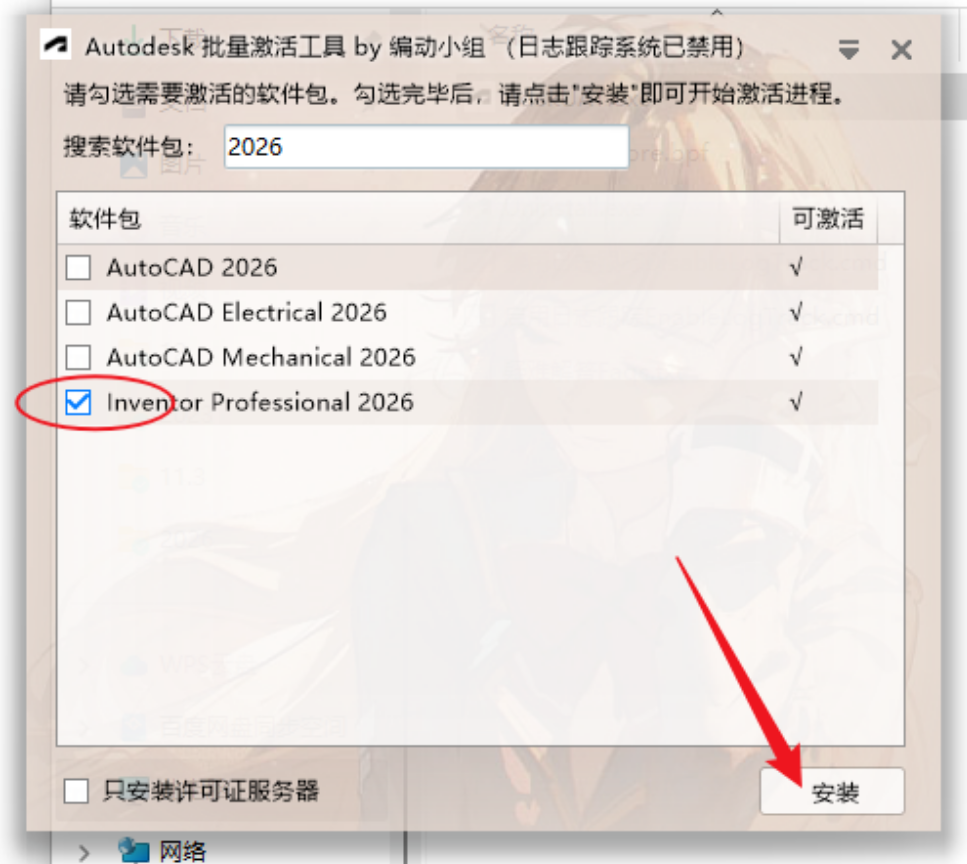Click the Autodesk logo in title bar

click(x=56, y=45)
